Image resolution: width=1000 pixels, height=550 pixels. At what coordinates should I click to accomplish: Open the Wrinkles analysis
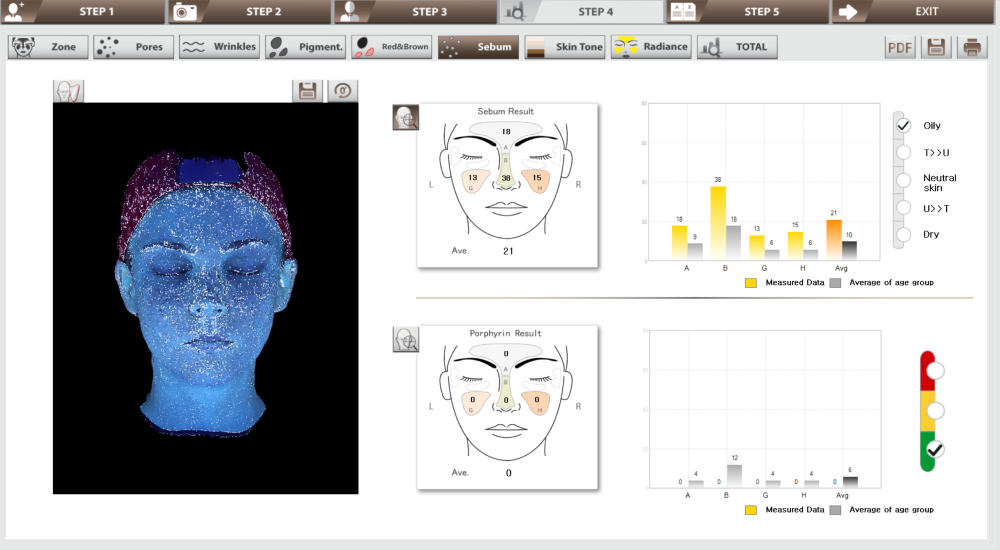(219, 47)
